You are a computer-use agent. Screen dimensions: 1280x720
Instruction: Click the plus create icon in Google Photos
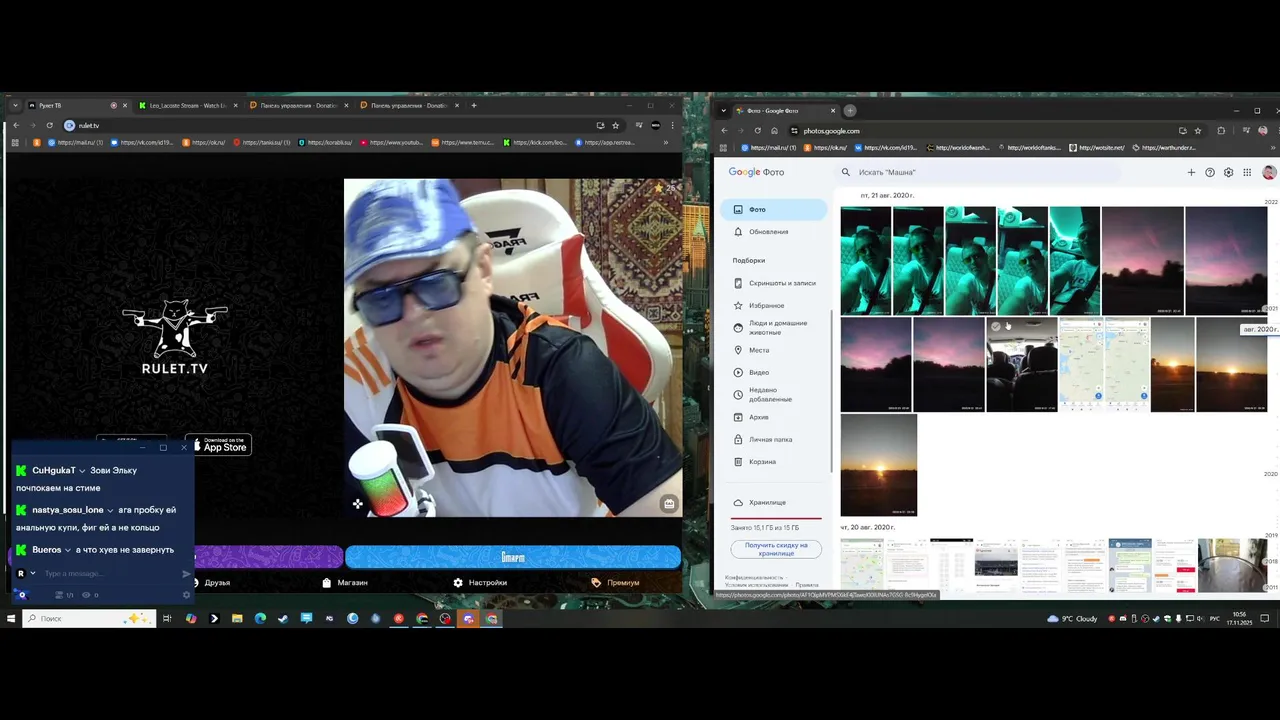[x=1191, y=172]
